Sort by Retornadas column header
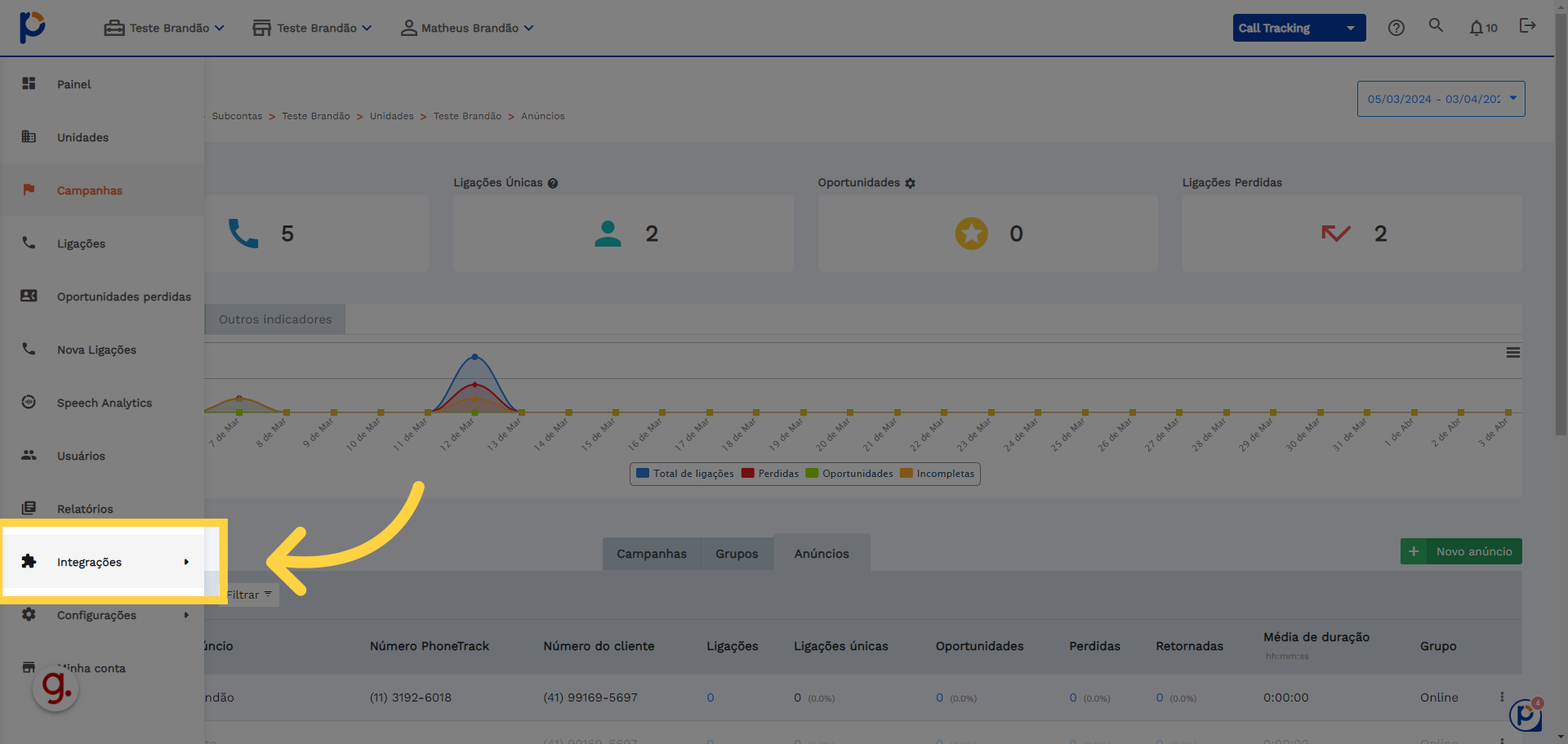Screen dimensions: 1568x744 pyautogui.click(x=1190, y=646)
